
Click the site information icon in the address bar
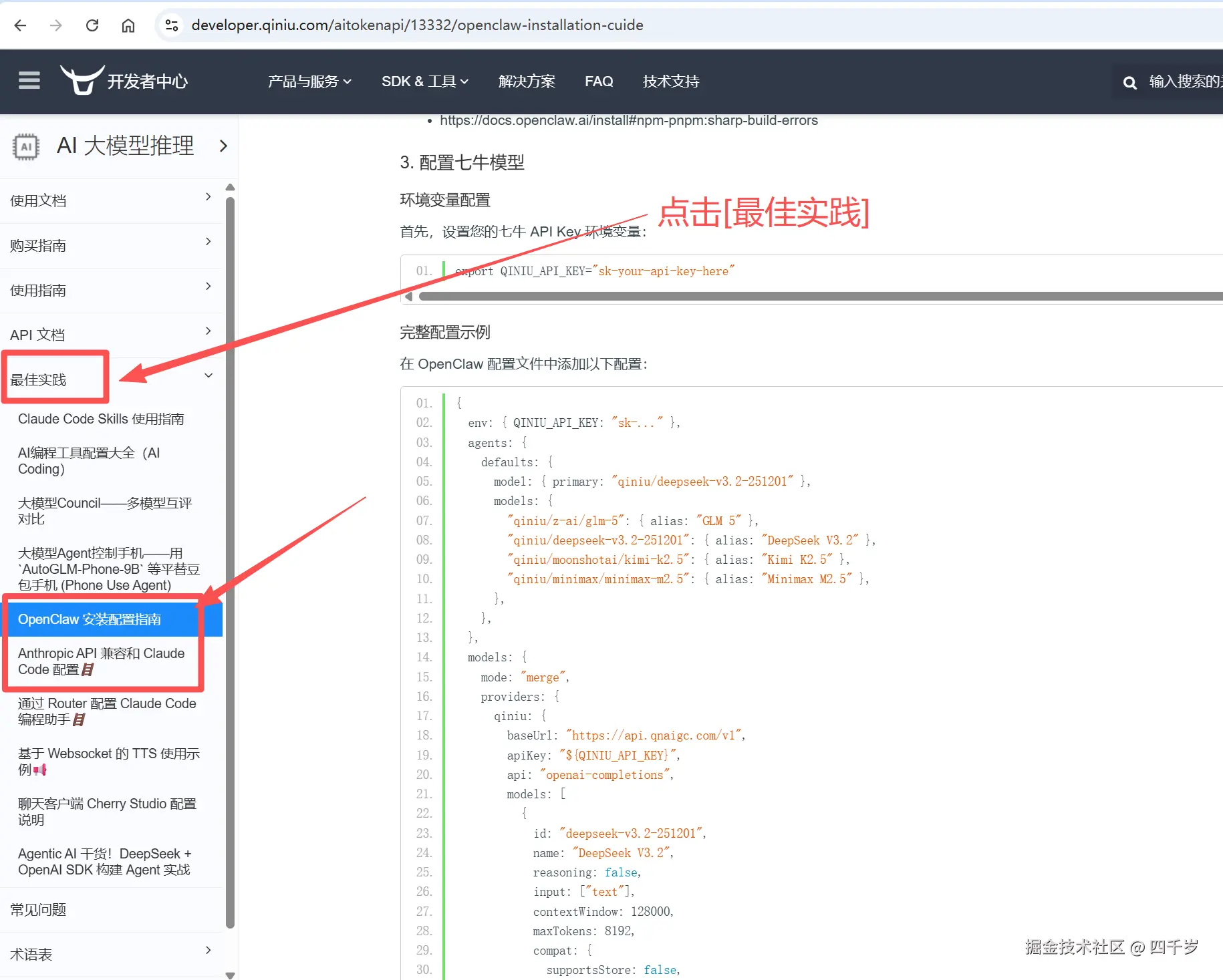(171, 25)
